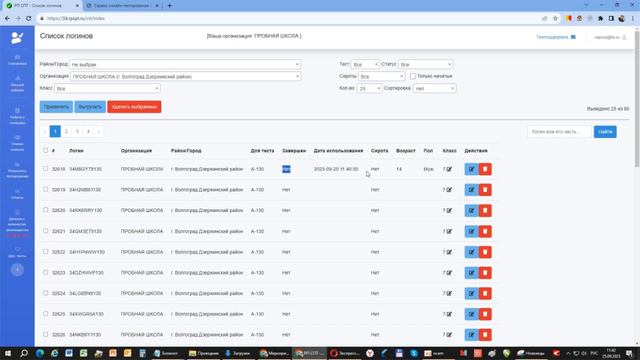640x360 pixels.
Task: Edit login in row 32621
Action: [471, 231]
